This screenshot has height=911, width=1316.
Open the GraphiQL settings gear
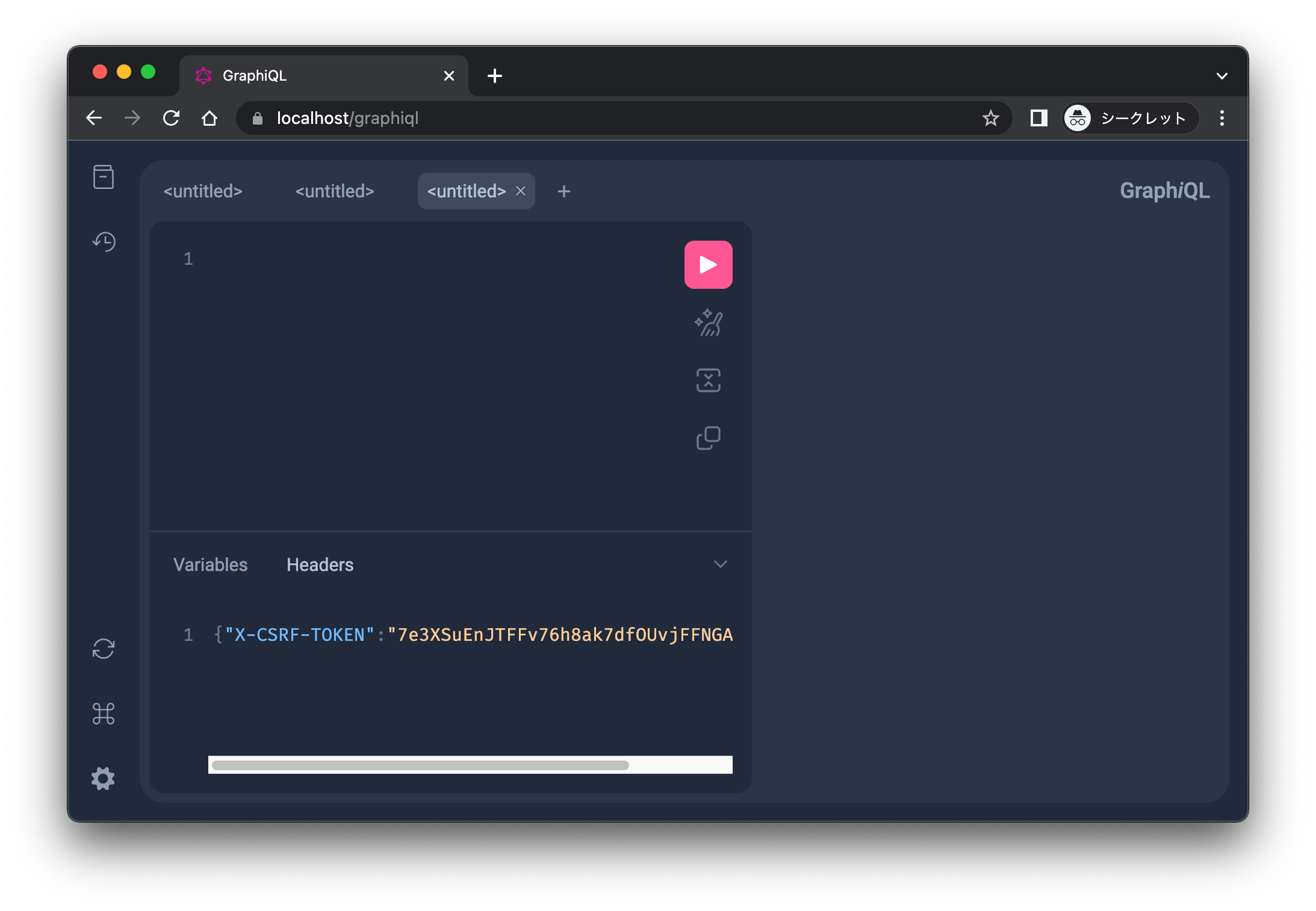pyautogui.click(x=104, y=779)
